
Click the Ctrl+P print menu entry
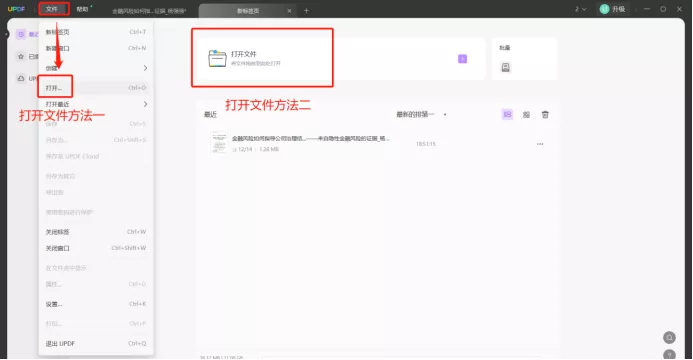click(x=95, y=324)
